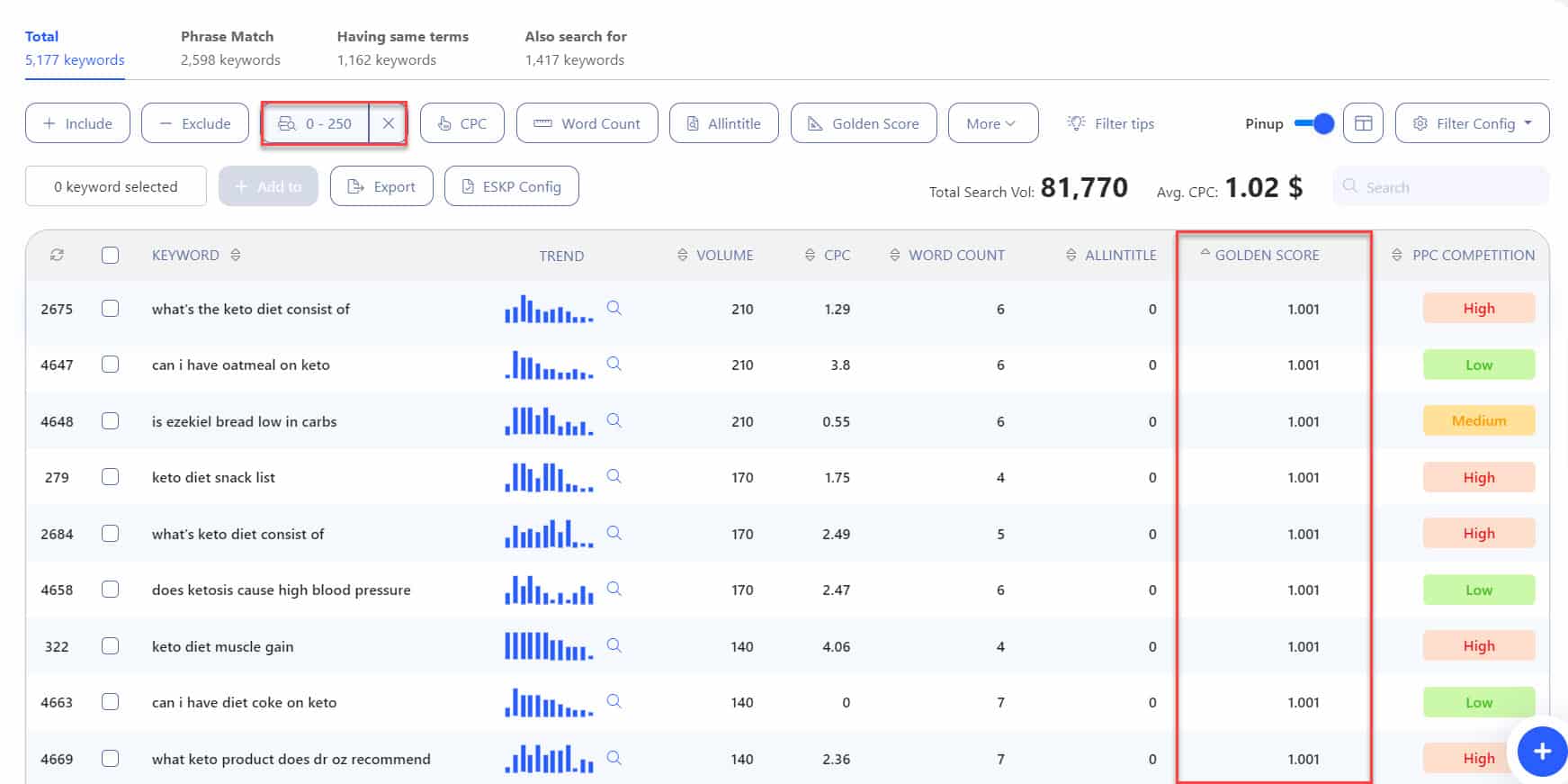
Task: Click the refresh icon in table header
Action: (57, 256)
